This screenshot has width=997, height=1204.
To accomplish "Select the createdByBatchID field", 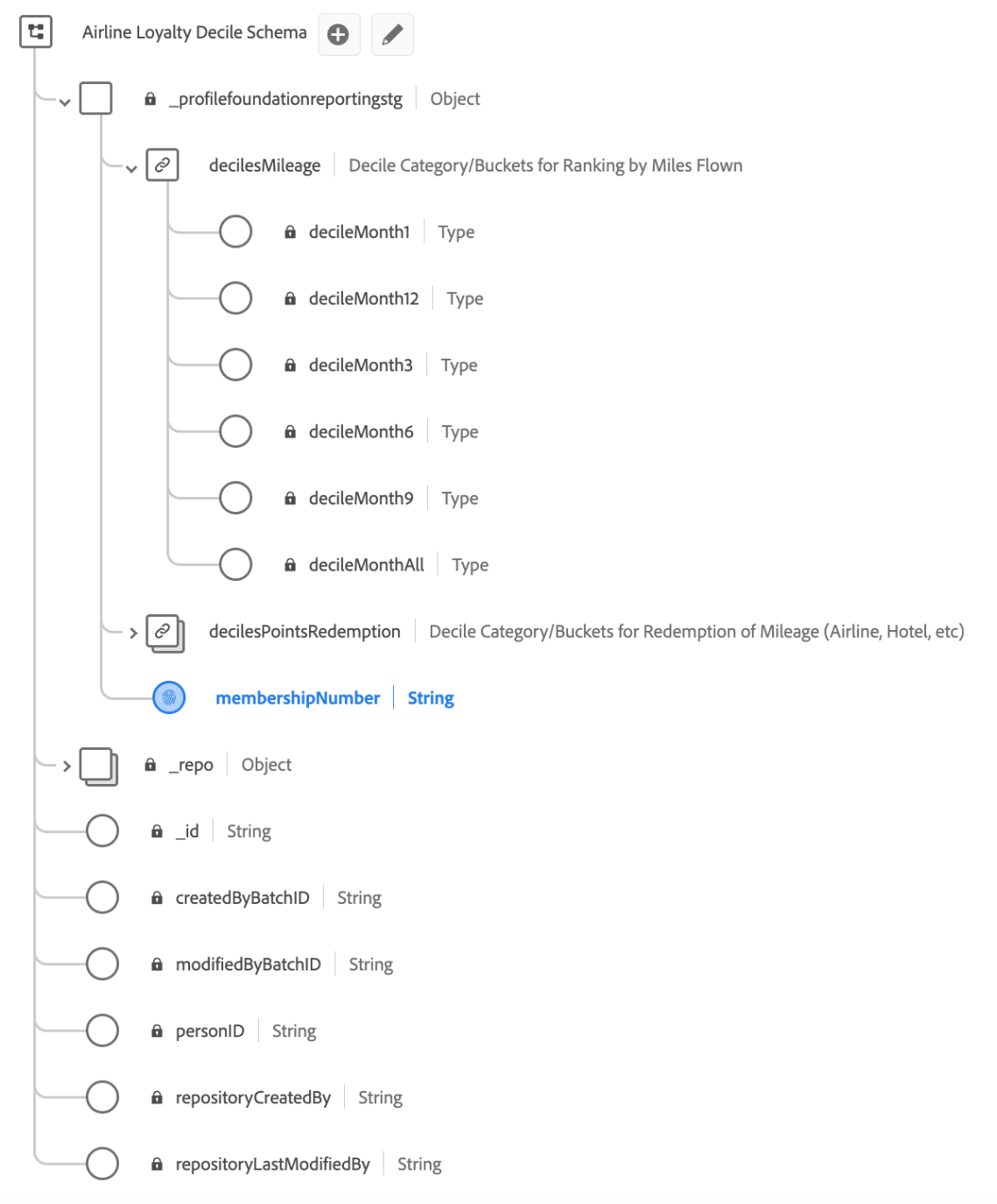I will coord(242,898).
